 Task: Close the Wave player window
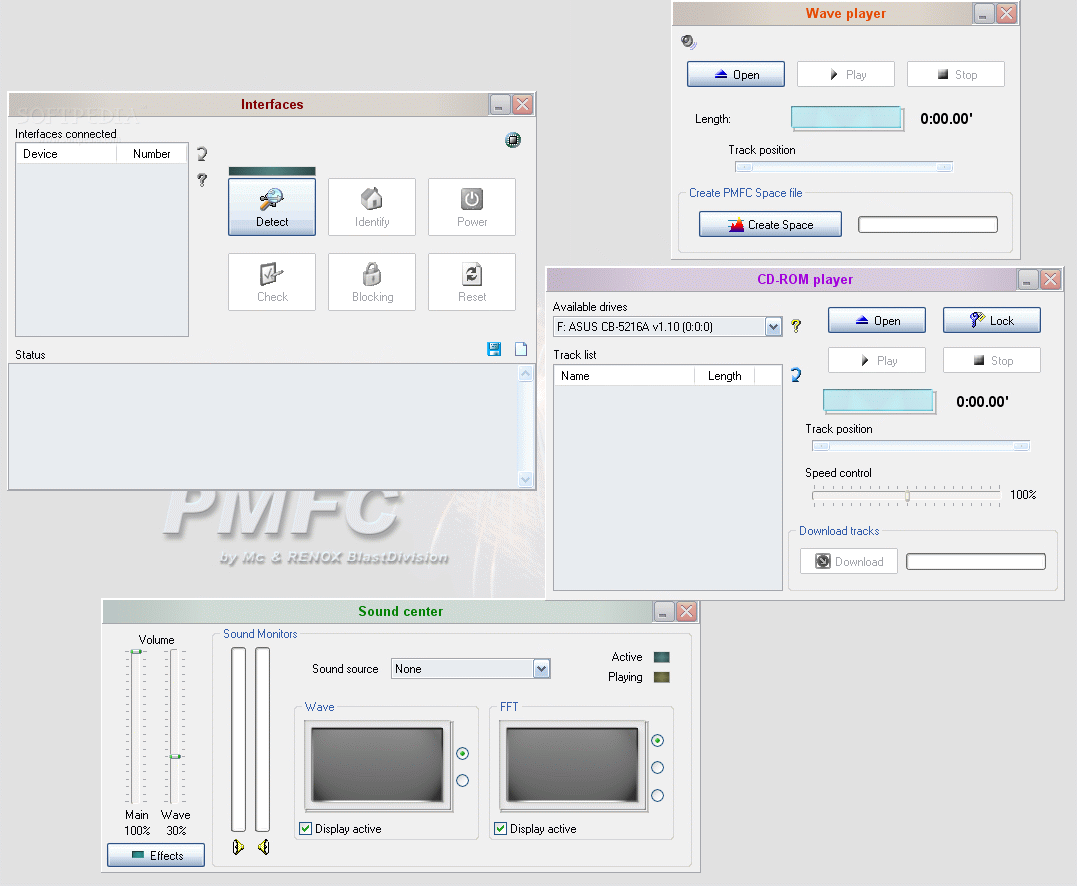point(1006,13)
